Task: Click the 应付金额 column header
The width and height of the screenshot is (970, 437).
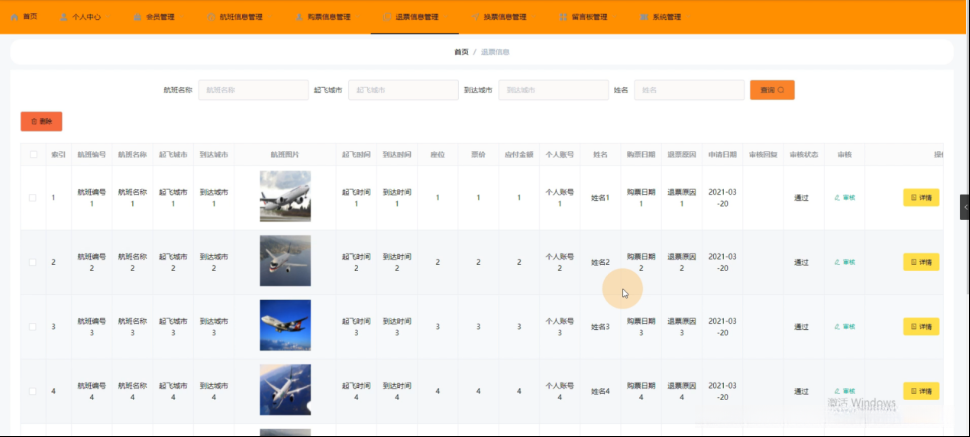Action: (x=519, y=155)
